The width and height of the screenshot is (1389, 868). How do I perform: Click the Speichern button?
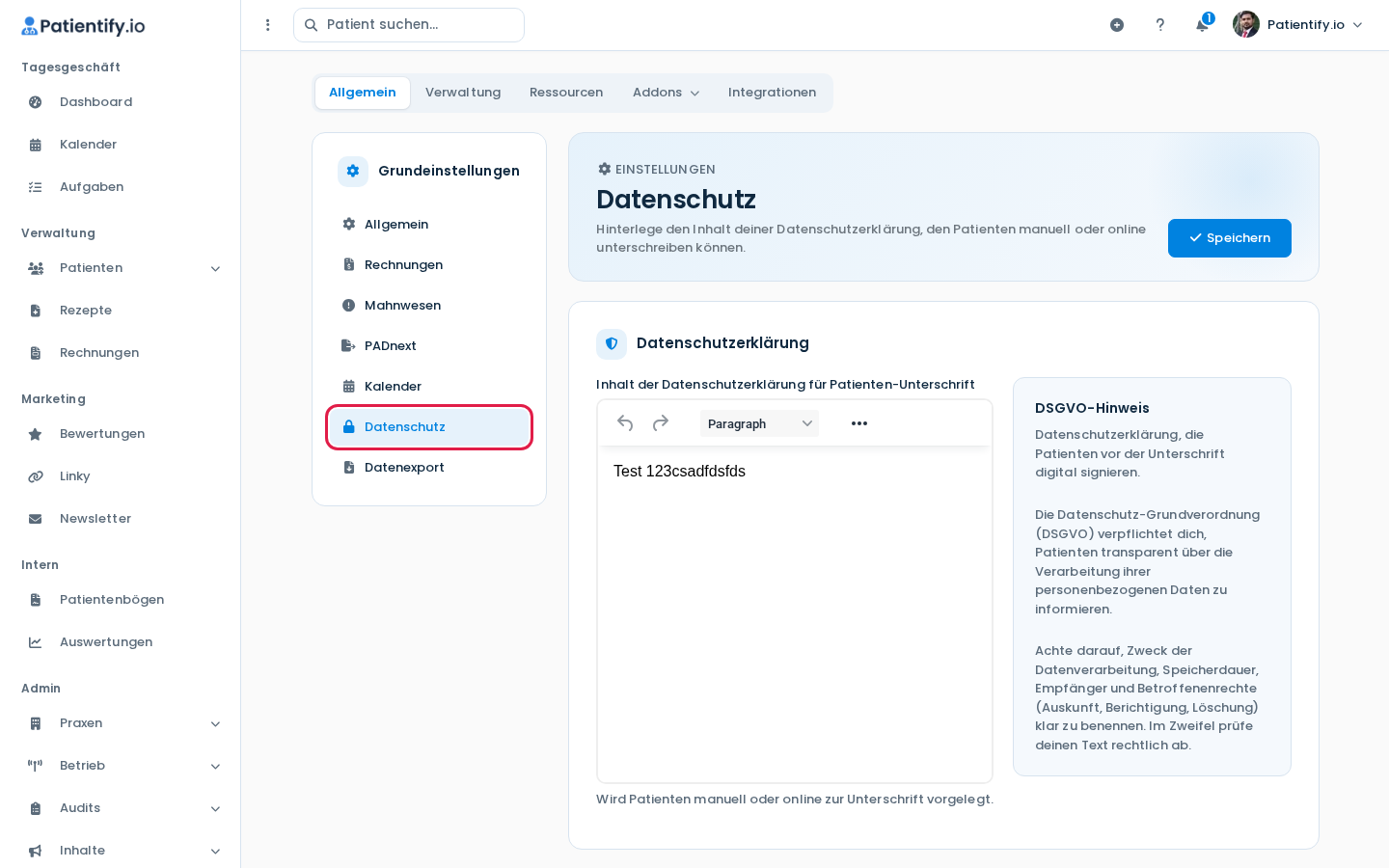coord(1230,238)
